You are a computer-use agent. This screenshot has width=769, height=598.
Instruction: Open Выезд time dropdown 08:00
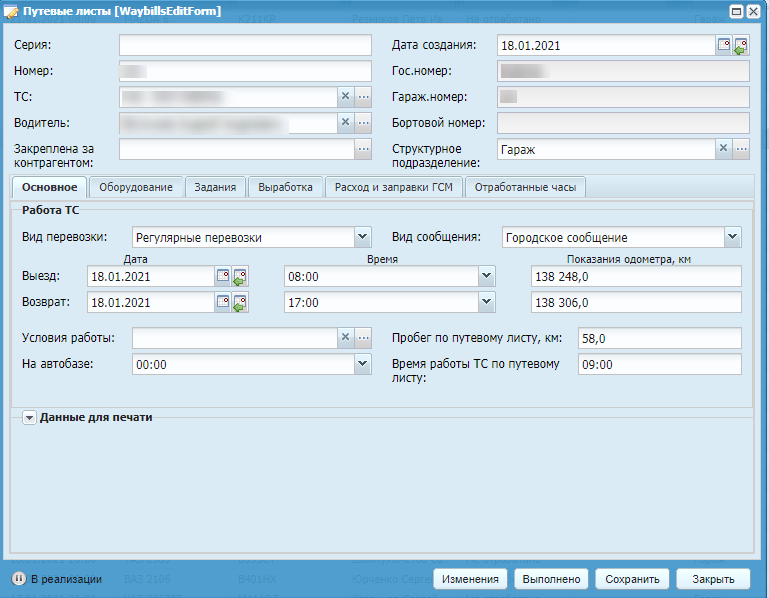click(x=487, y=276)
